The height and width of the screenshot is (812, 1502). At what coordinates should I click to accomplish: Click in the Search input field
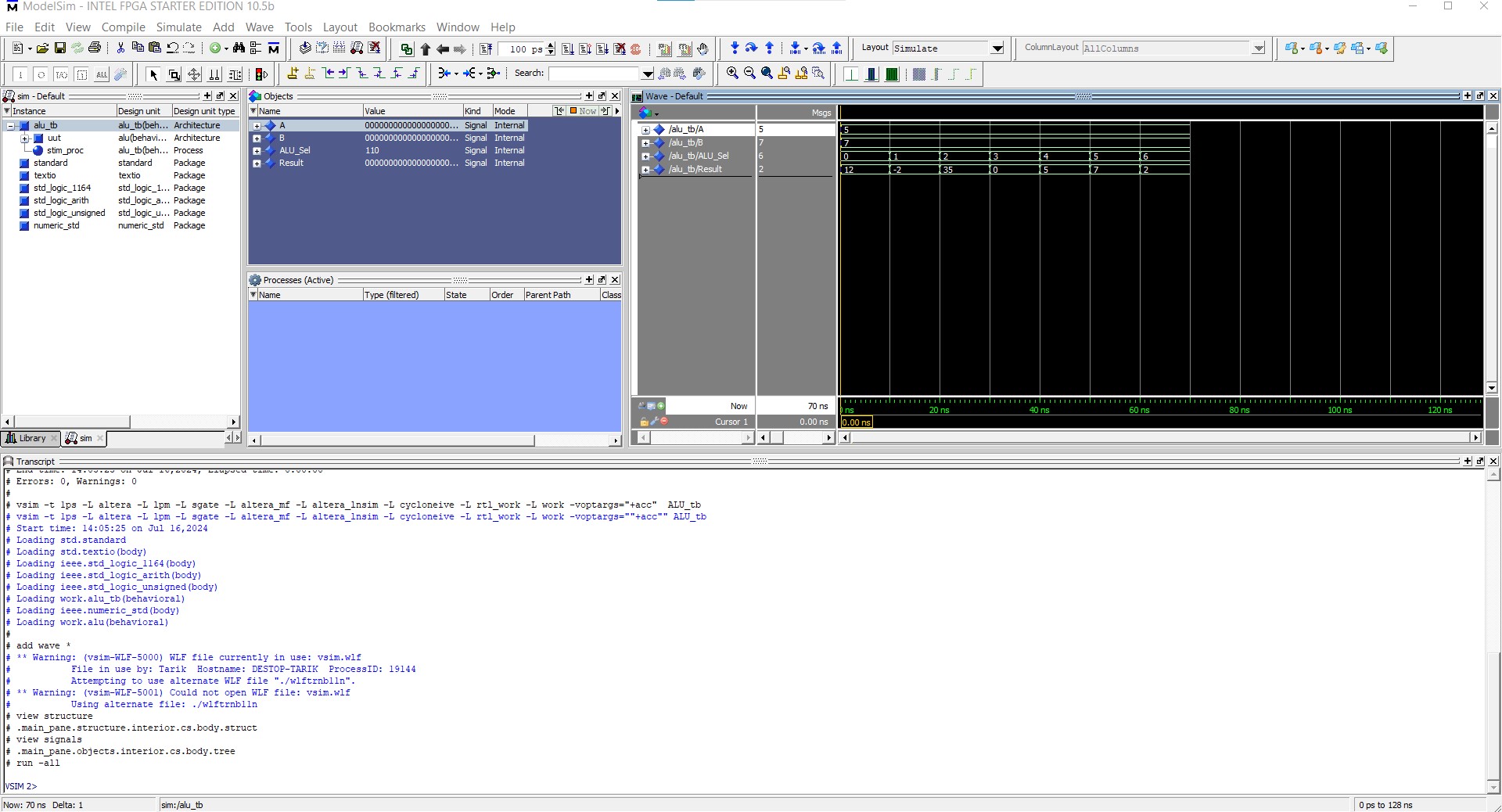[x=594, y=74]
